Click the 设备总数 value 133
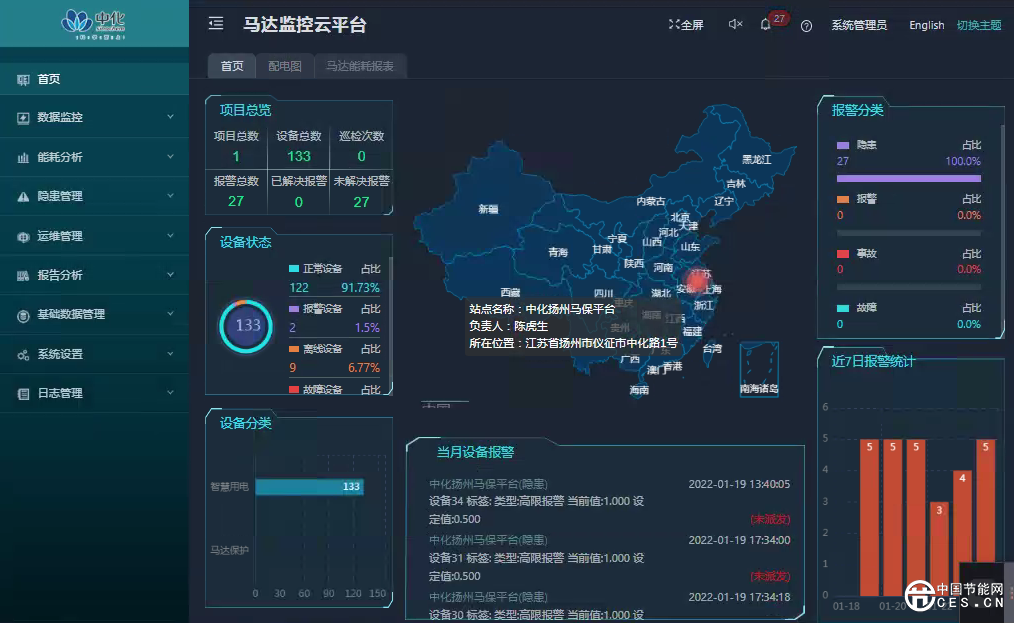The height and width of the screenshot is (623, 1014). tap(299, 157)
